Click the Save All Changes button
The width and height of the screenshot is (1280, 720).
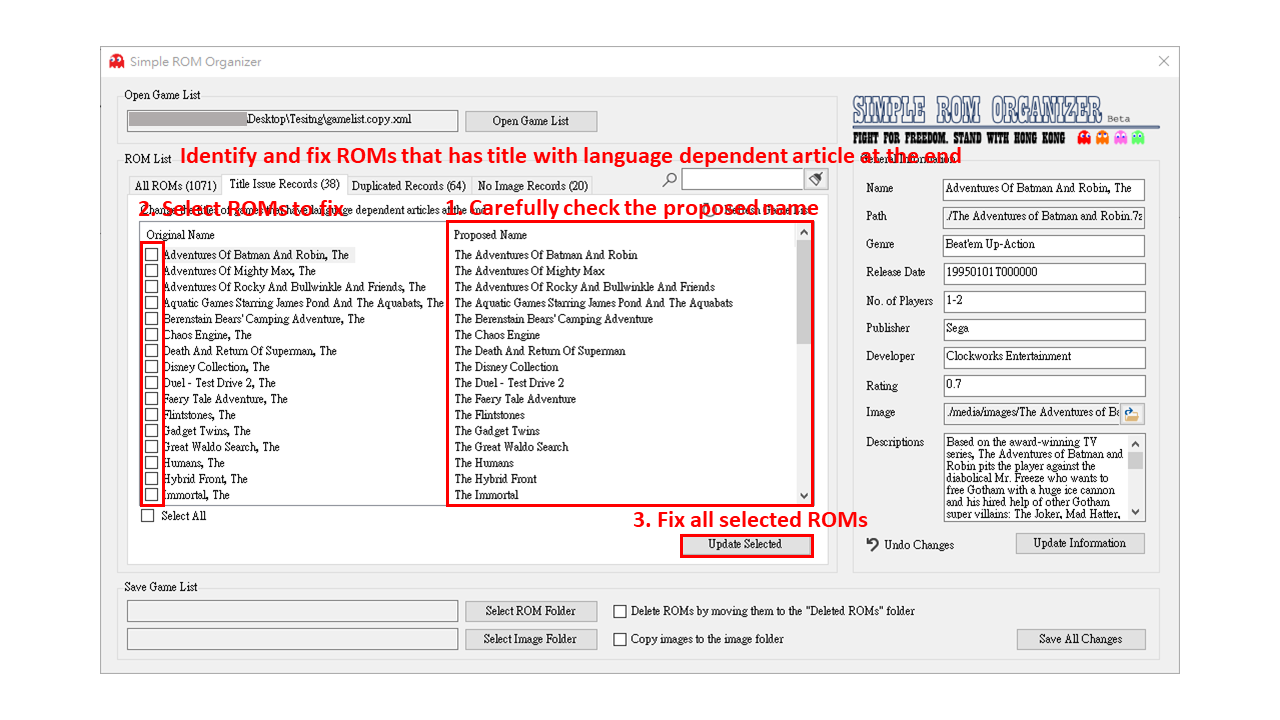coord(1080,639)
